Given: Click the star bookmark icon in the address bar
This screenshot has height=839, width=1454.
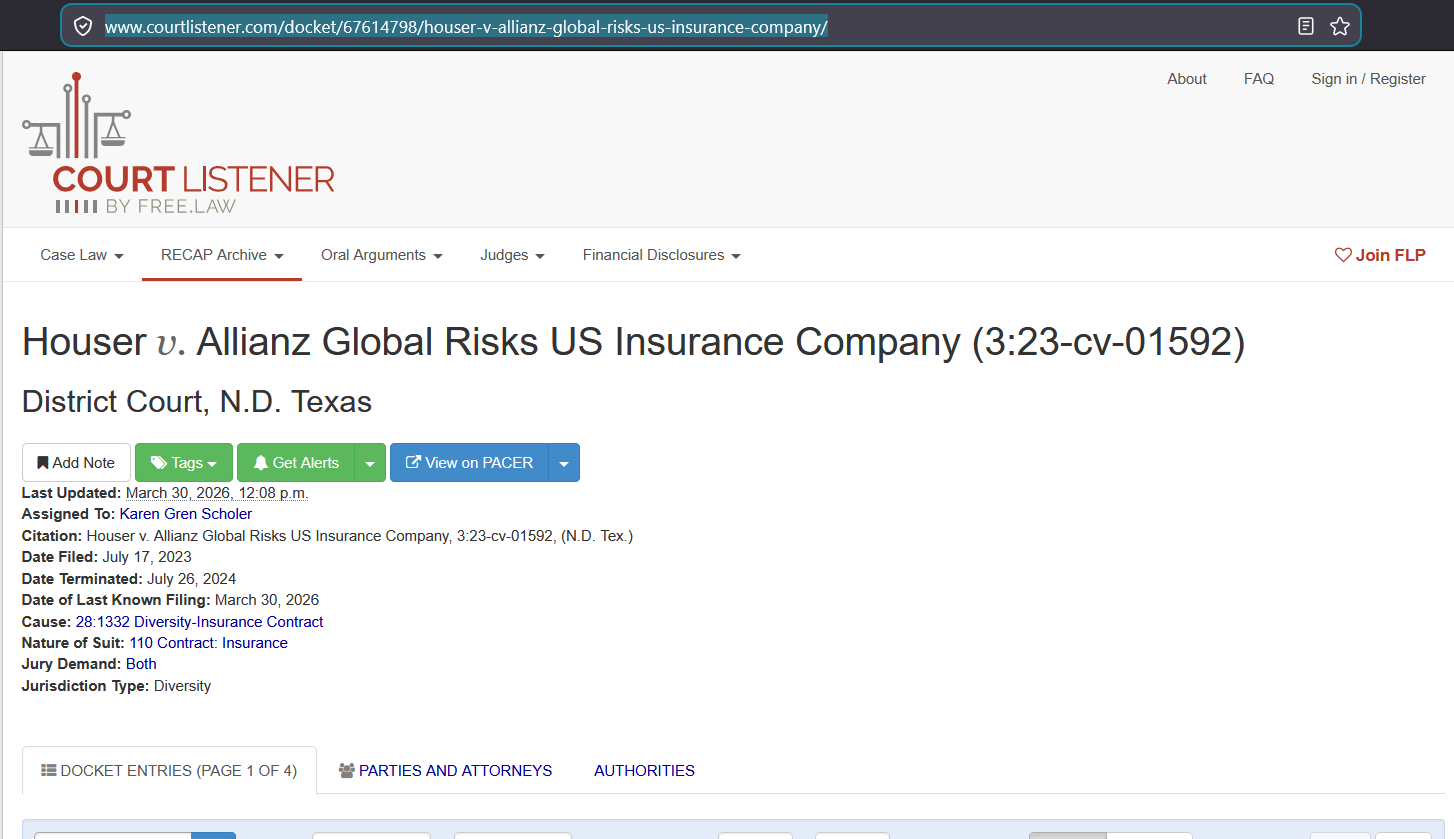Looking at the screenshot, I should pyautogui.click(x=1340, y=25).
